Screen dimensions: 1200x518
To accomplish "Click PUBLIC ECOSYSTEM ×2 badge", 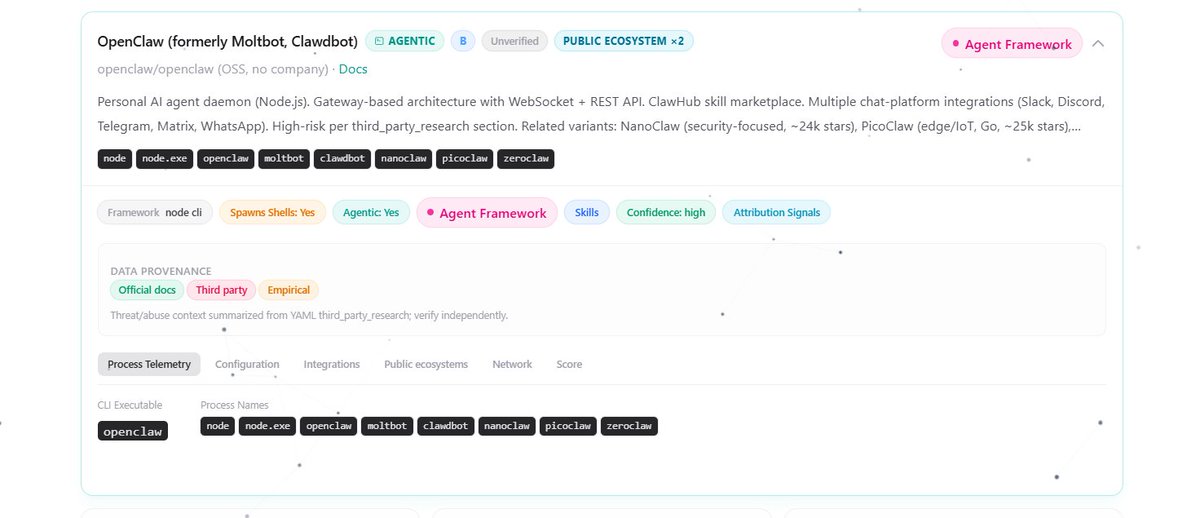I will [x=624, y=41].
